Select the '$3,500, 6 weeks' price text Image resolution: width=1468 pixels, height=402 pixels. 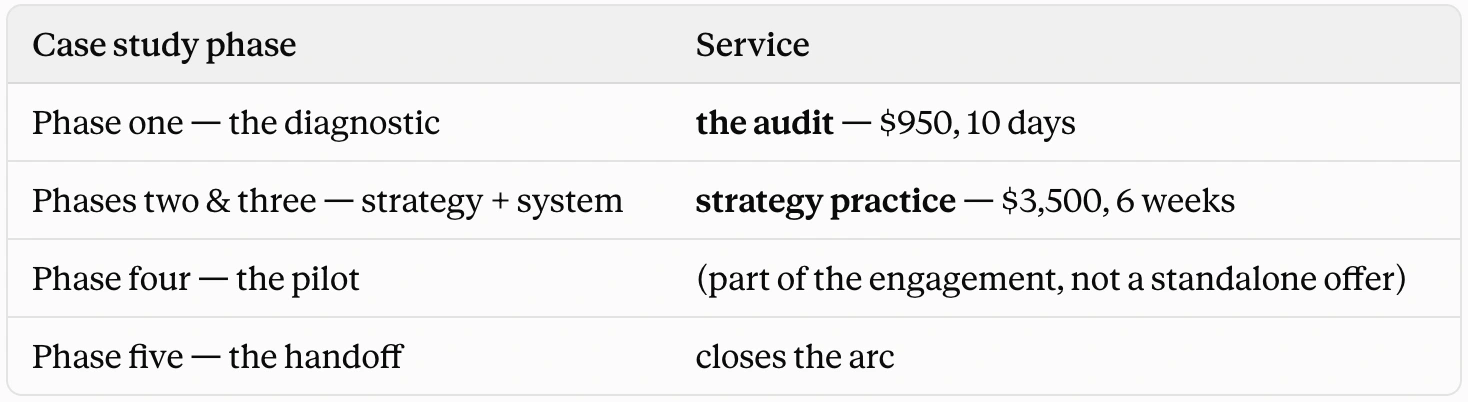1117,201
